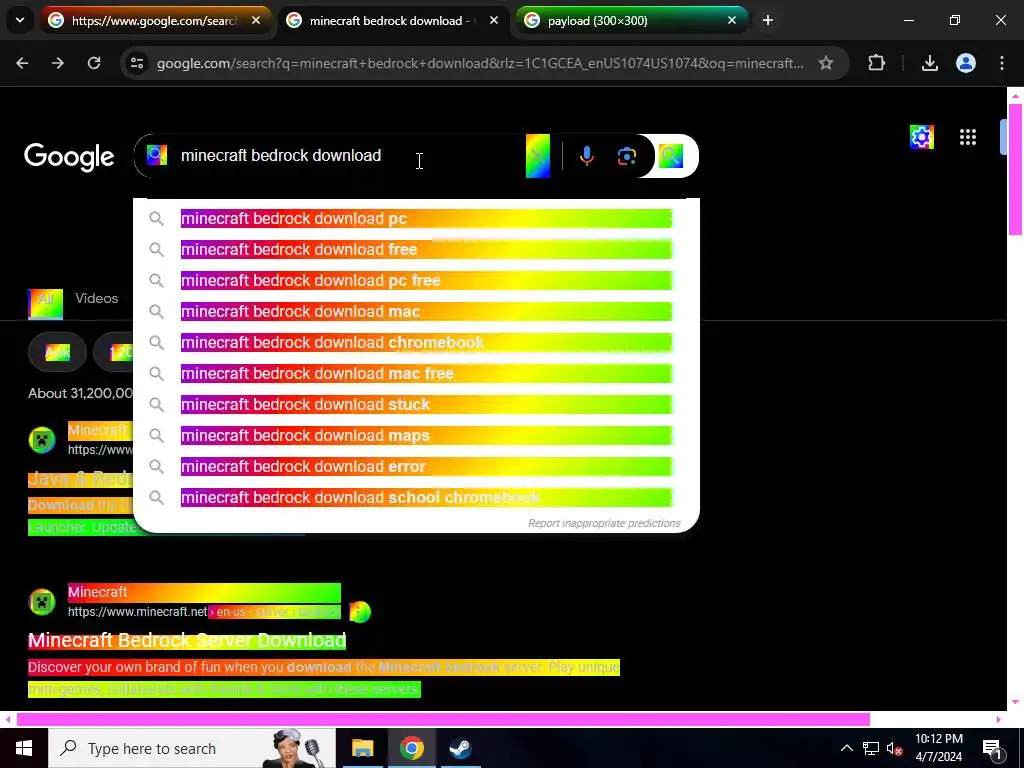Click the Google logo

(x=69, y=157)
